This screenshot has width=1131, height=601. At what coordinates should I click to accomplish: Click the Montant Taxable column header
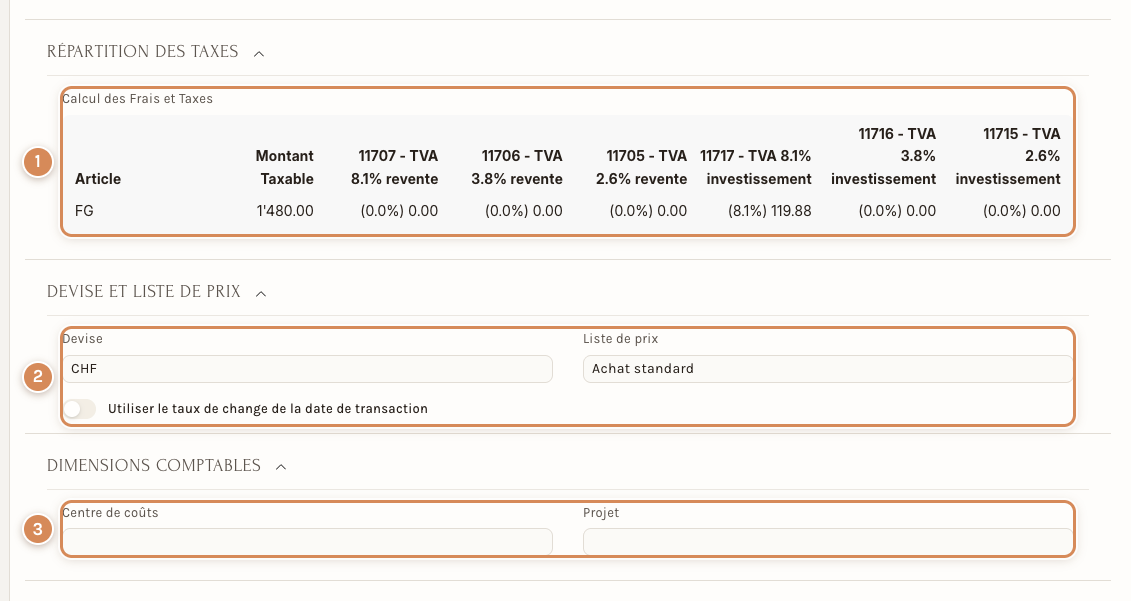[285, 167]
